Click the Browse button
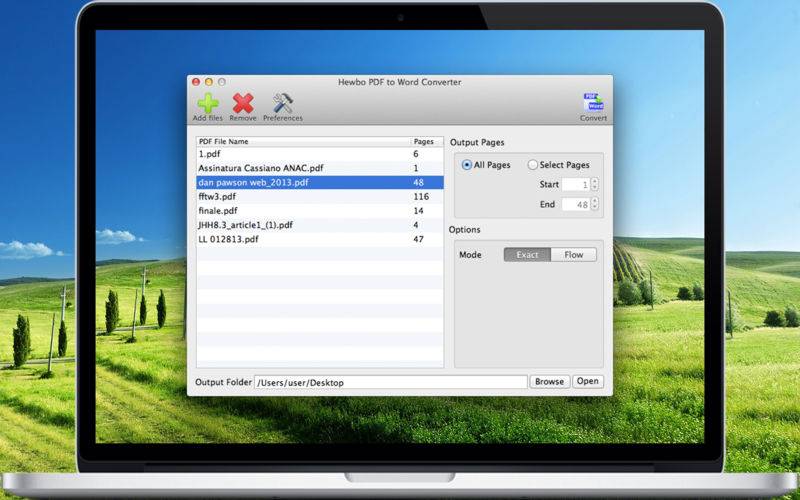Viewport: 800px width, 500px height. [549, 382]
